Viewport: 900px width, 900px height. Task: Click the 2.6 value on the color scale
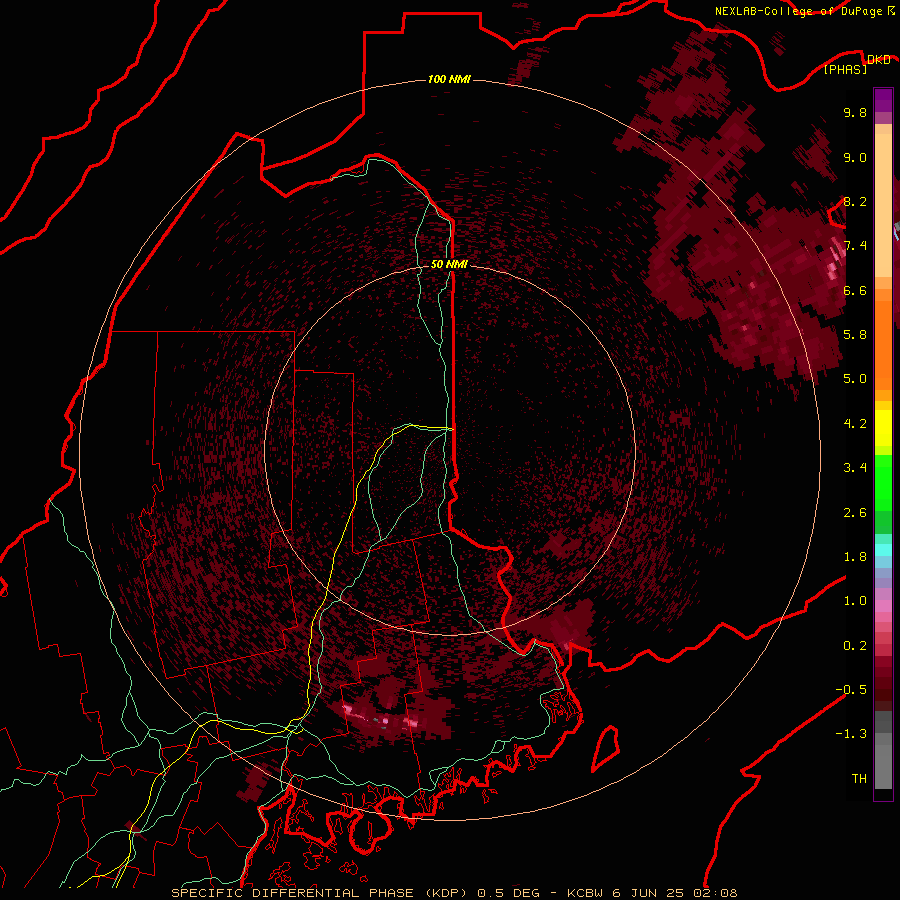click(x=855, y=513)
